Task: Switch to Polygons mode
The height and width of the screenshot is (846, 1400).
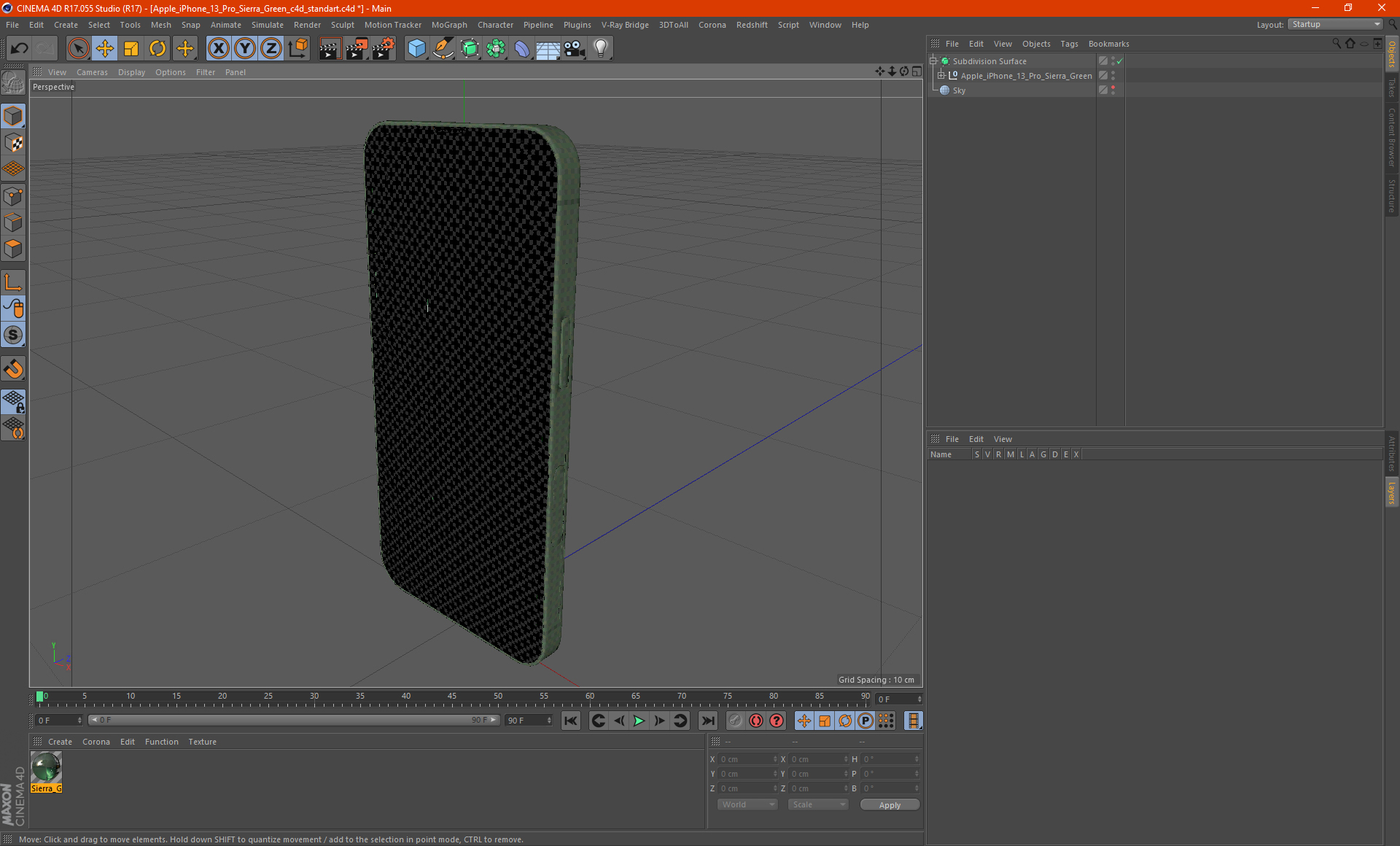Action: click(x=13, y=249)
